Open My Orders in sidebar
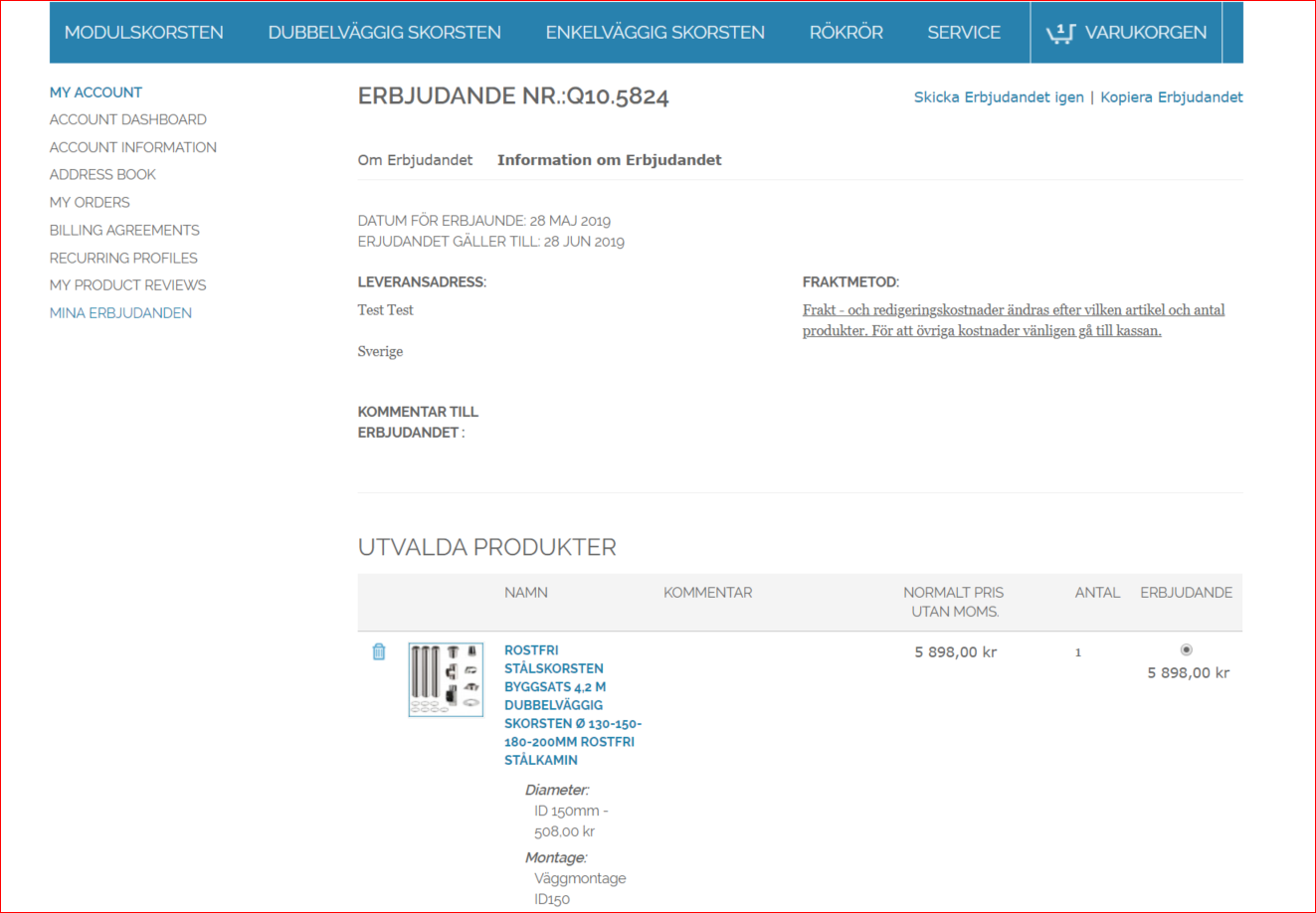1316x913 pixels. point(90,202)
